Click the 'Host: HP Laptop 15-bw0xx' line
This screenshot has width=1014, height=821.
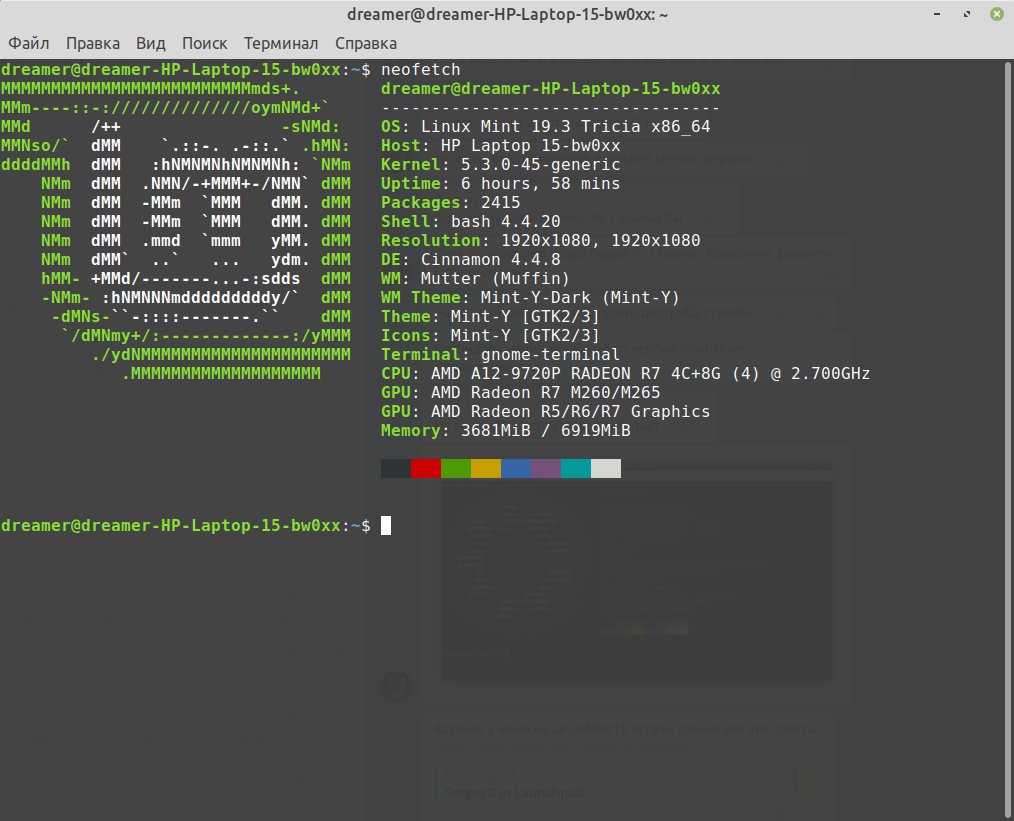(501, 146)
